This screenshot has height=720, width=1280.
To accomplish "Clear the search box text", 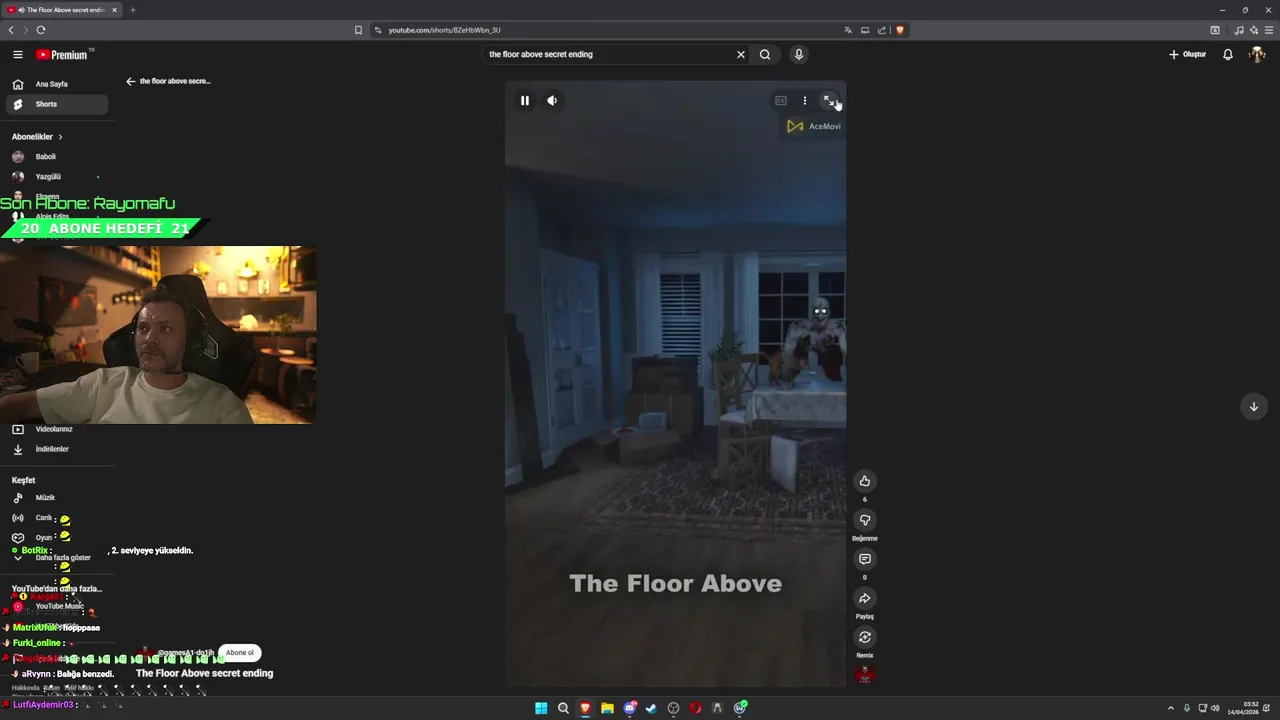I will coord(741,55).
